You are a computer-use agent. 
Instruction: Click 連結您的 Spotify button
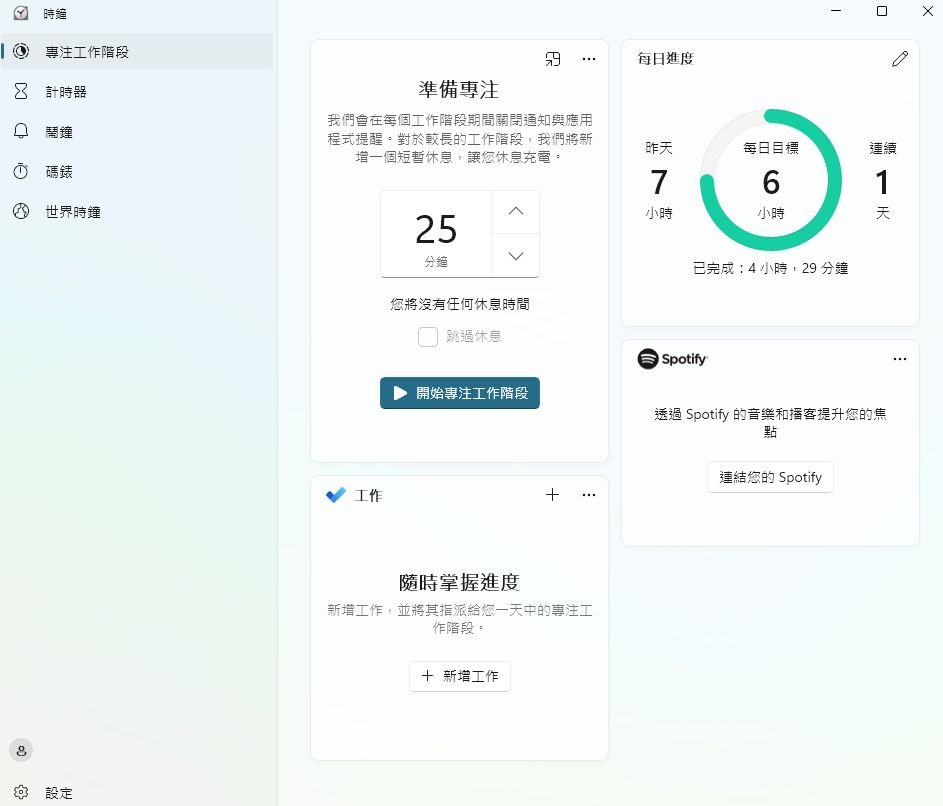pos(770,477)
